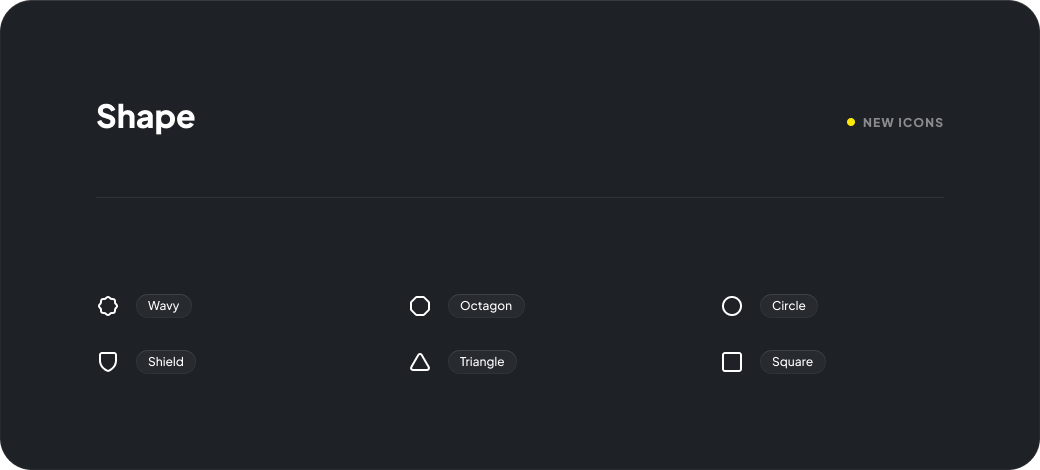Click the Square outline icon
Image resolution: width=1040 pixels, height=470 pixels.
(x=732, y=362)
